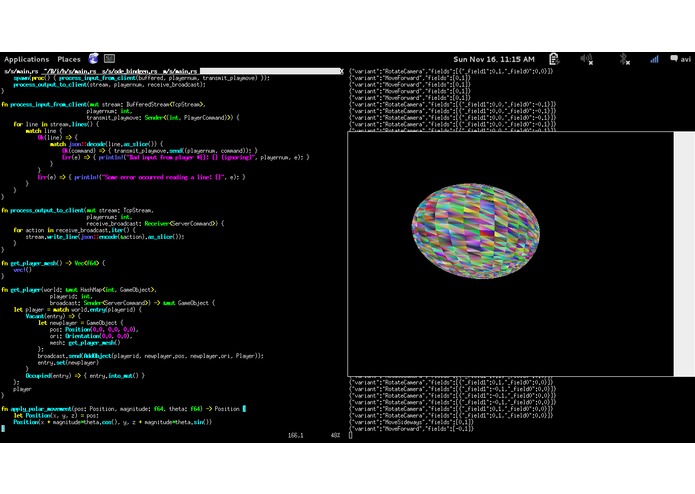Open the chat user menu labeled avi
This screenshot has height=494, width=695.
pos(681,59)
